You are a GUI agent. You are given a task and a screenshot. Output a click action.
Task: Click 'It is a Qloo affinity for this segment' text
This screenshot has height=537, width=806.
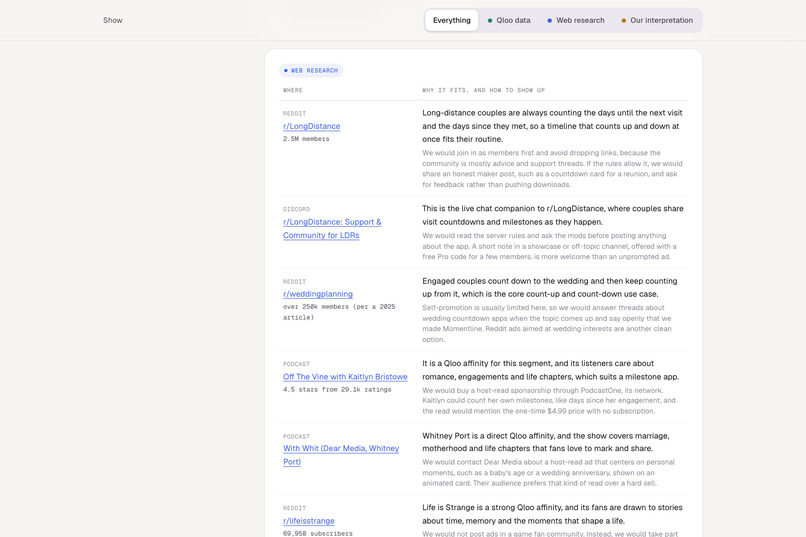point(551,370)
